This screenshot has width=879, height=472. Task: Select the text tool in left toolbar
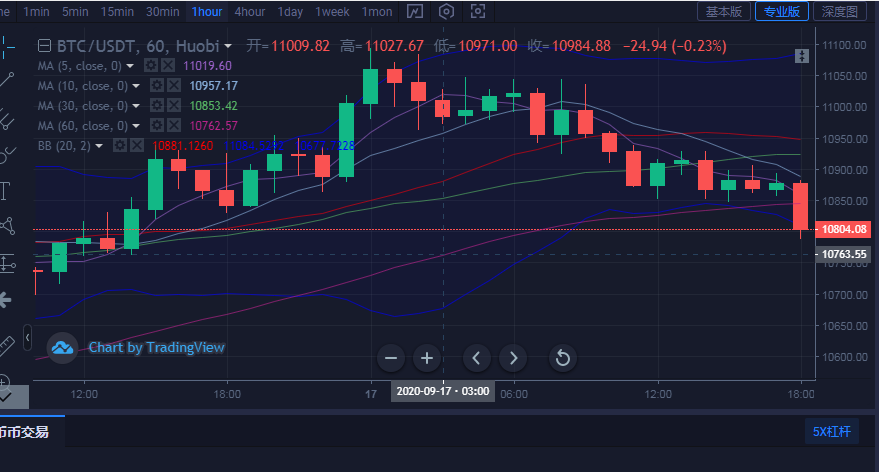[6, 190]
